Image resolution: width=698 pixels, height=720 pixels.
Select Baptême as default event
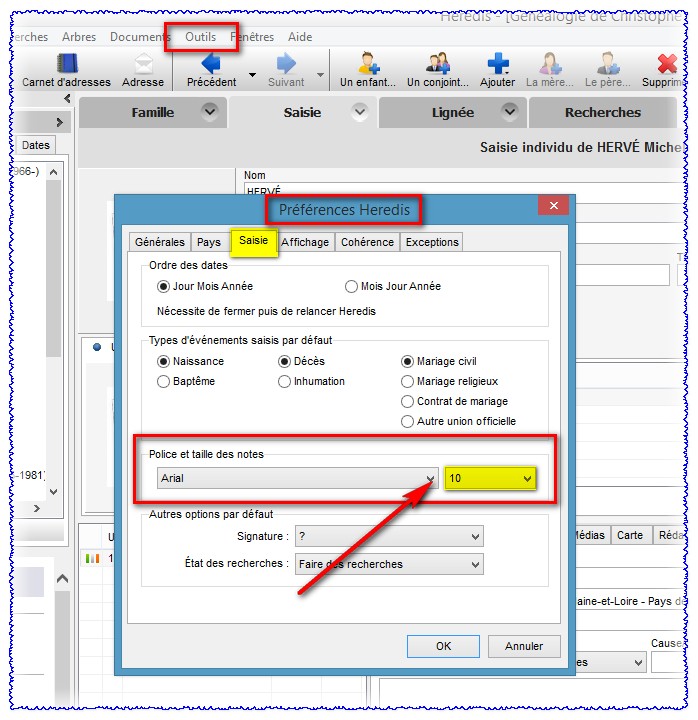point(163,382)
